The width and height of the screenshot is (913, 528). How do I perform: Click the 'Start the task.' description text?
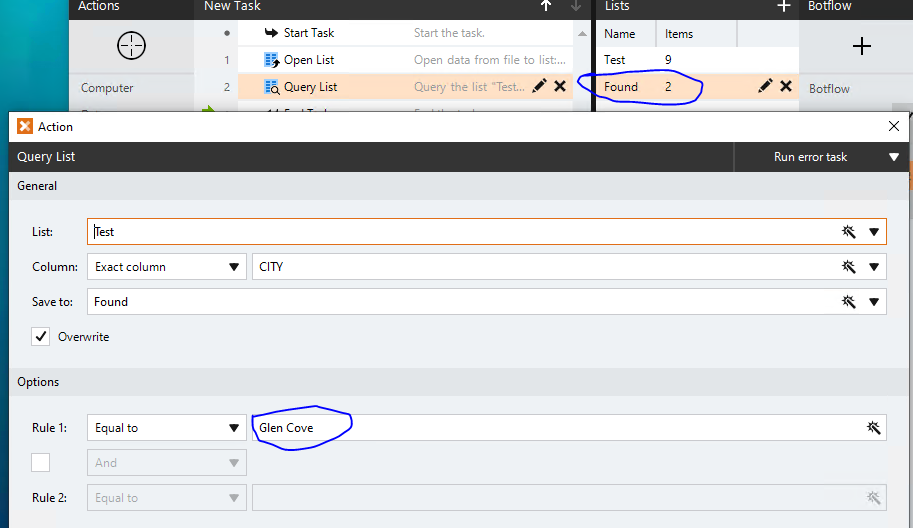pyautogui.click(x=449, y=33)
